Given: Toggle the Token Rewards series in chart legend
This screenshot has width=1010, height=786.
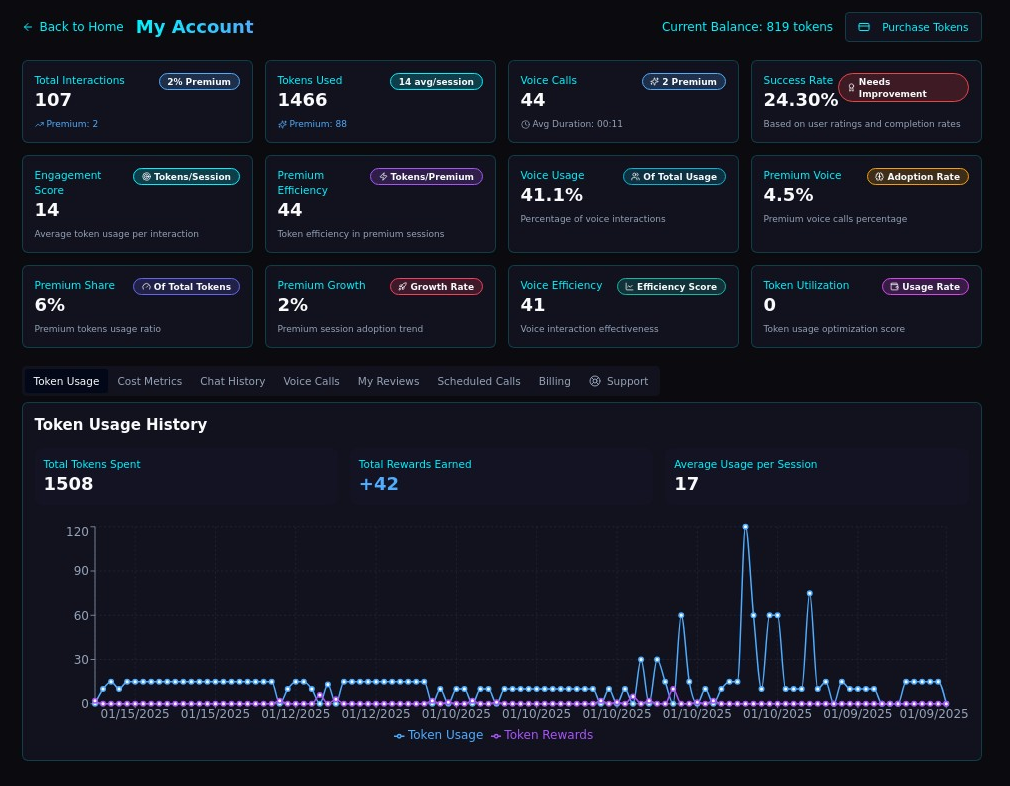Looking at the screenshot, I should pos(541,735).
